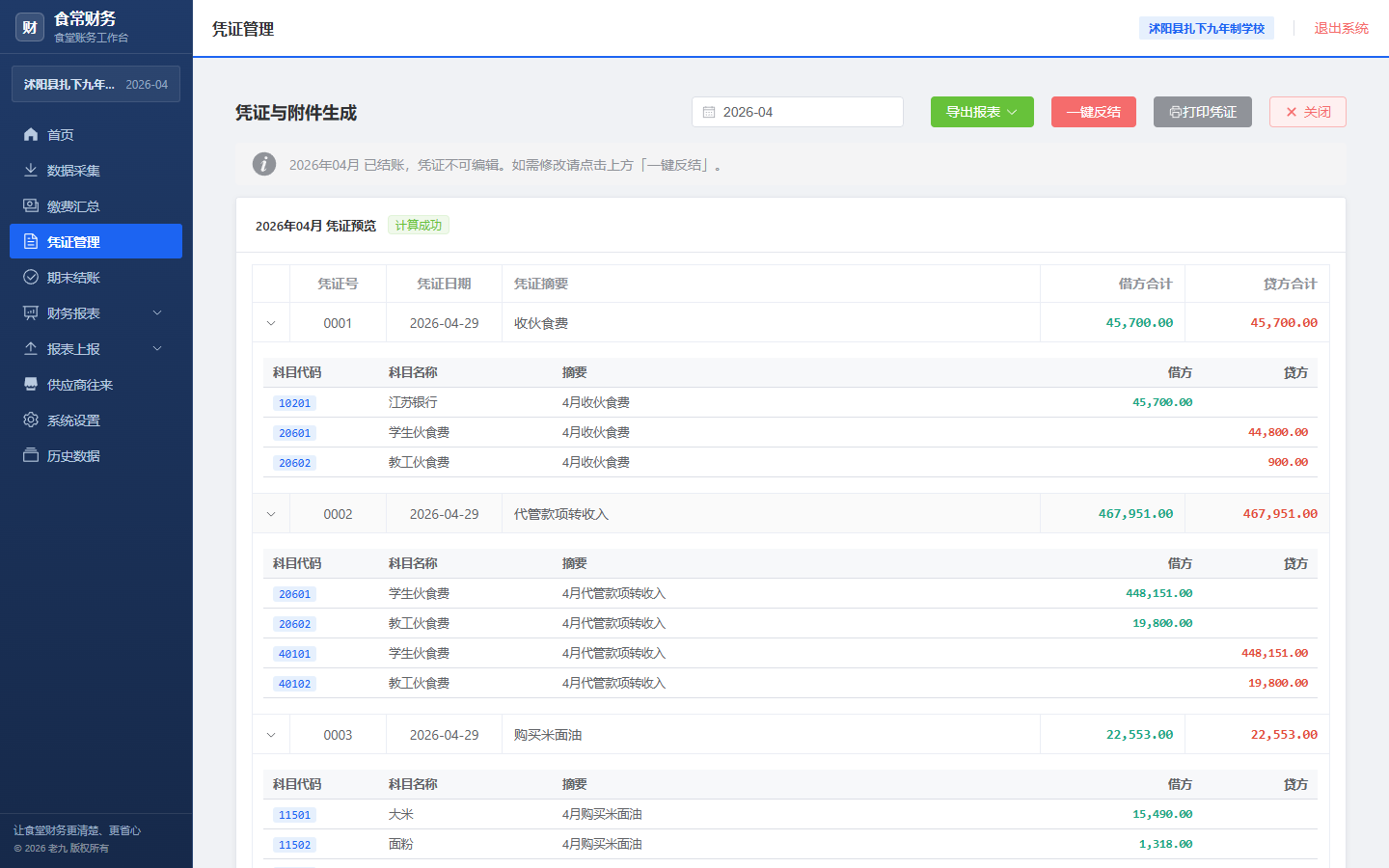The image size is (1389, 868).
Task: Click account code 11501 tag
Action: tap(295, 815)
